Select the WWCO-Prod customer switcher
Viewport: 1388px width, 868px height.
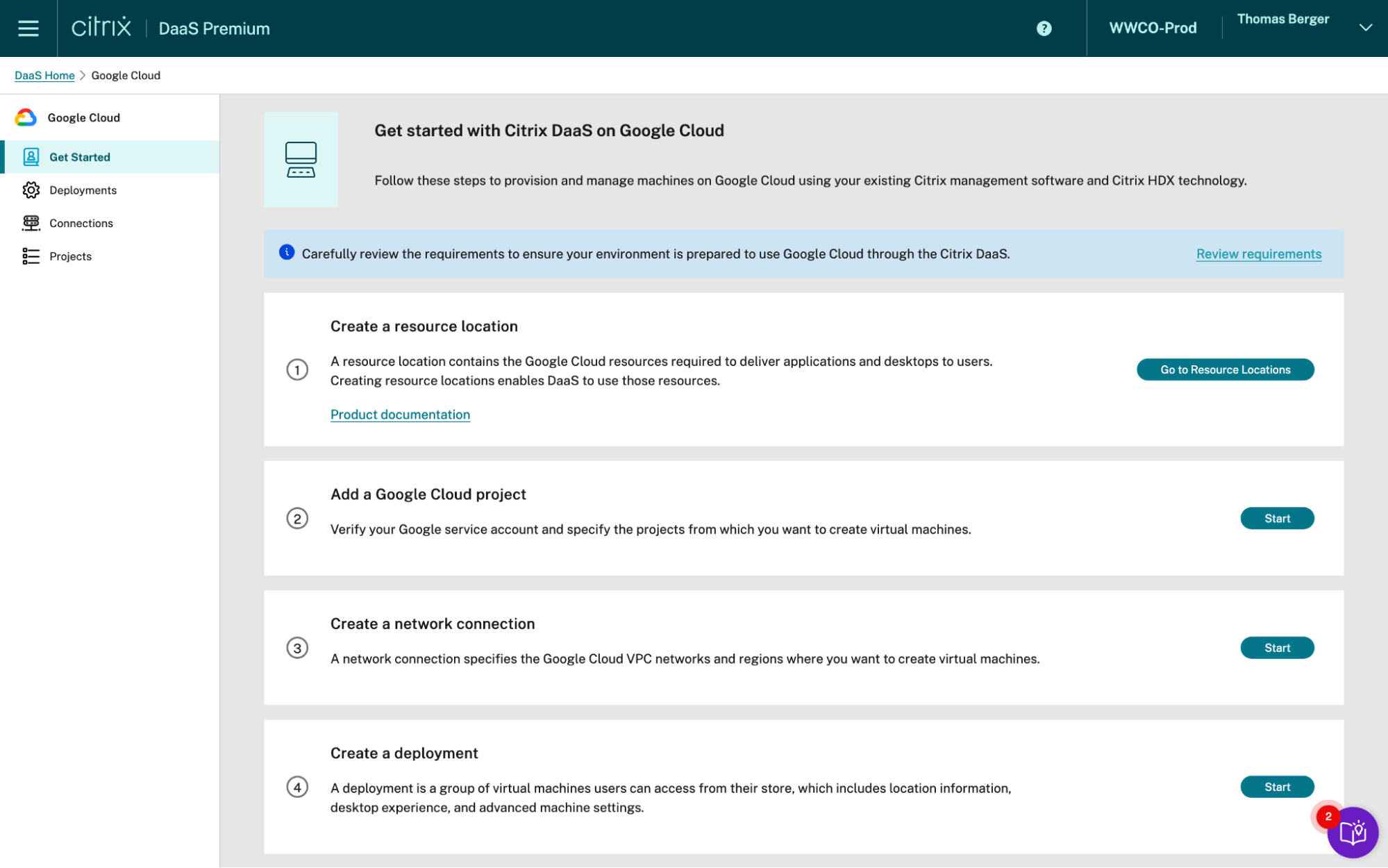click(1153, 28)
